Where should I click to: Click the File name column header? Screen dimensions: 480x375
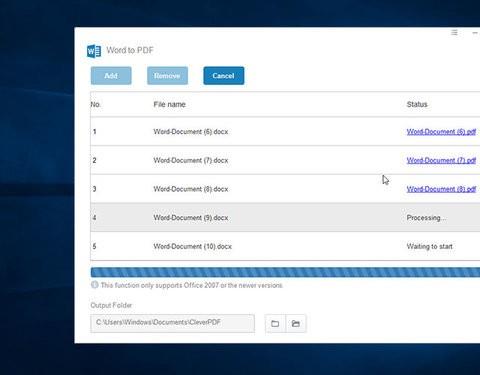click(169, 104)
